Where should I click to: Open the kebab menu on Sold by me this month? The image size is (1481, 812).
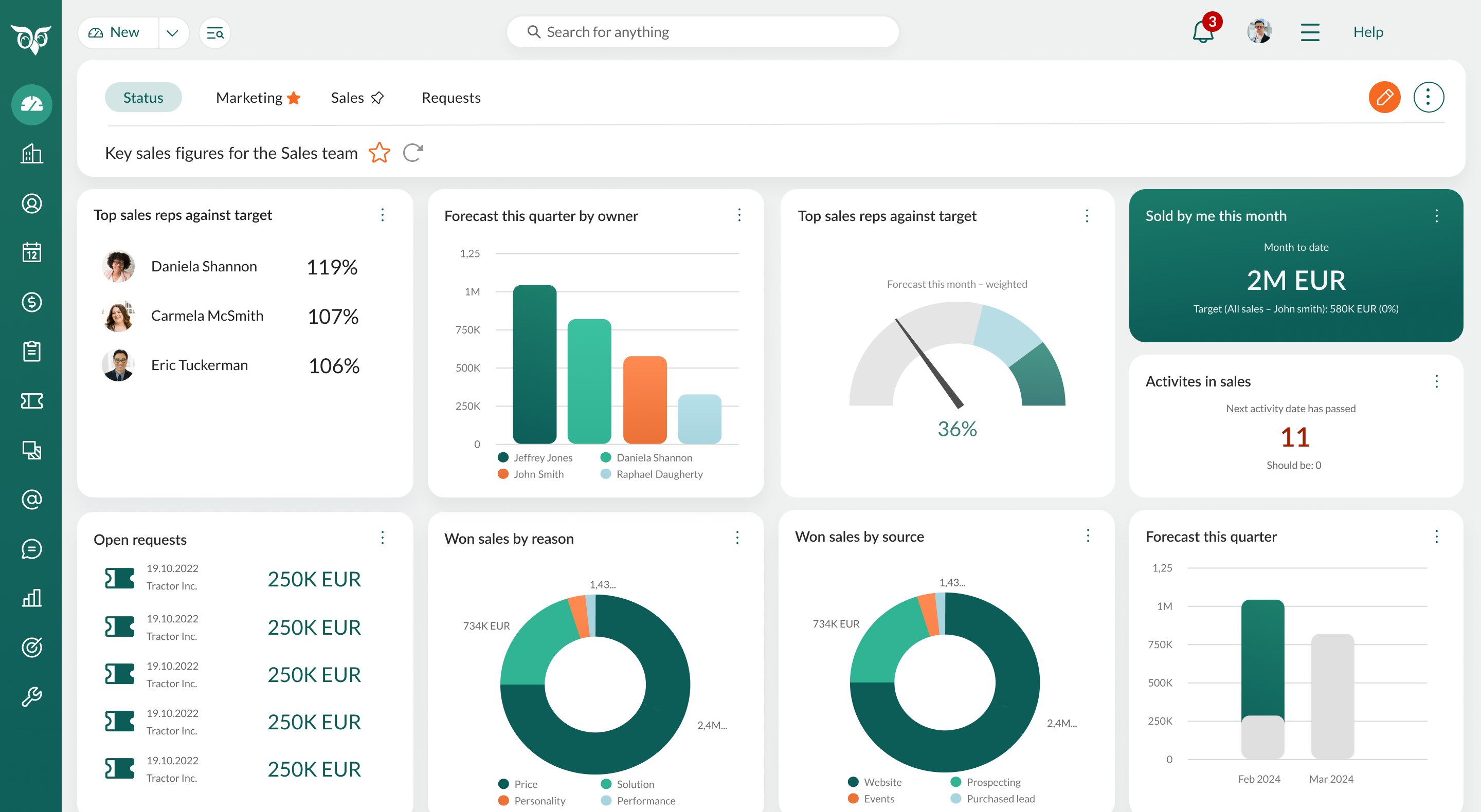[1436, 215]
